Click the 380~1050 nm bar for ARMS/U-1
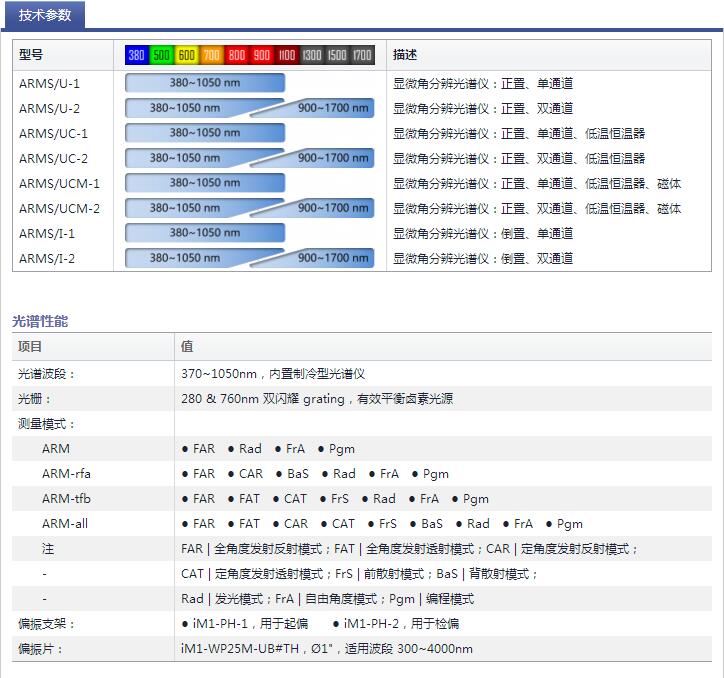The image size is (724, 678). [205, 83]
